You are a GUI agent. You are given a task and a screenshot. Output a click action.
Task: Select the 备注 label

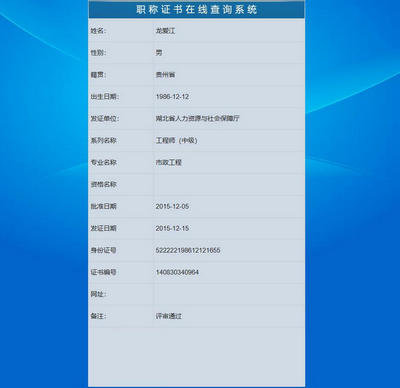point(98,316)
